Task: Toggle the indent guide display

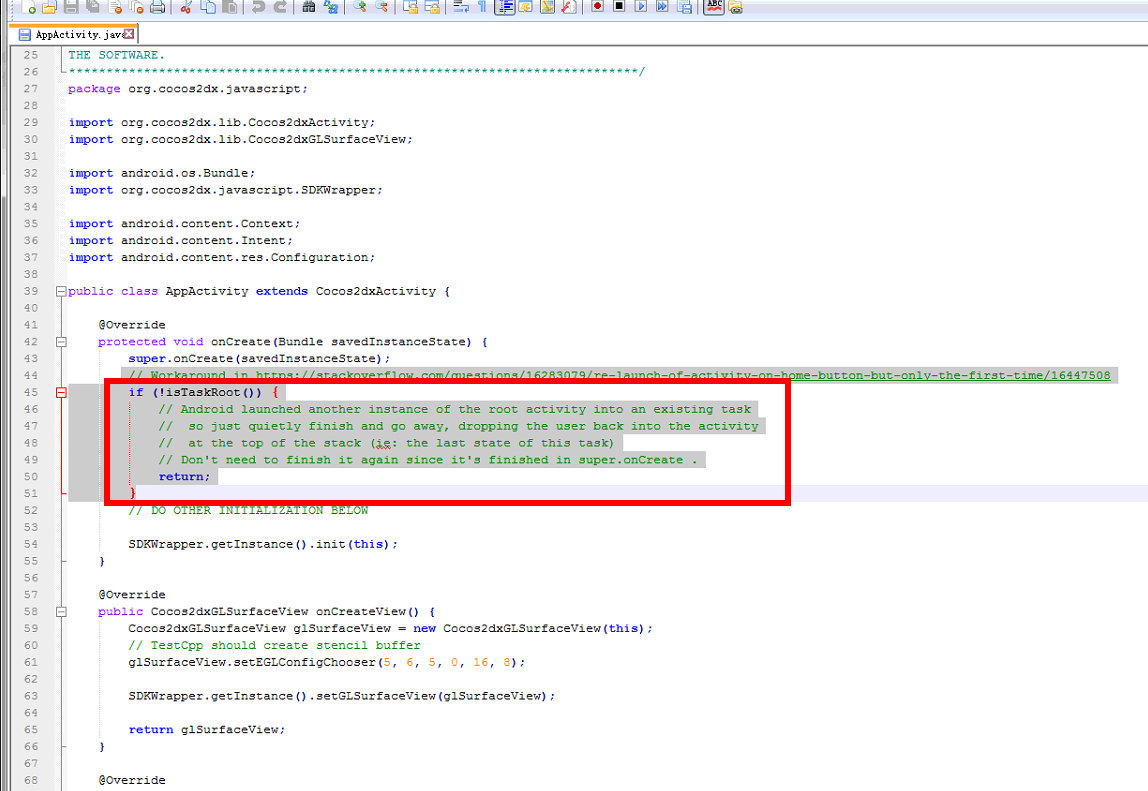Action: 504,7
